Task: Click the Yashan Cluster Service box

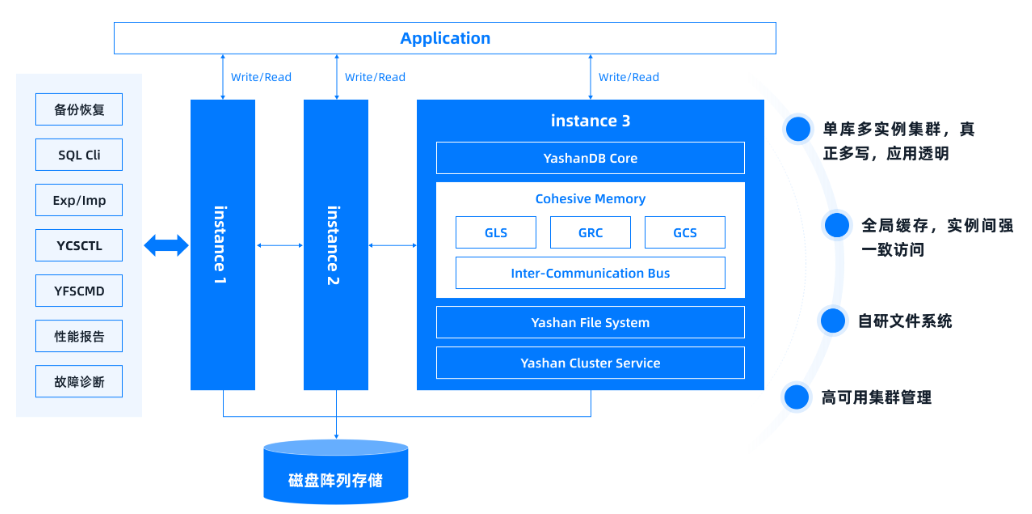Action: pyautogui.click(x=590, y=363)
